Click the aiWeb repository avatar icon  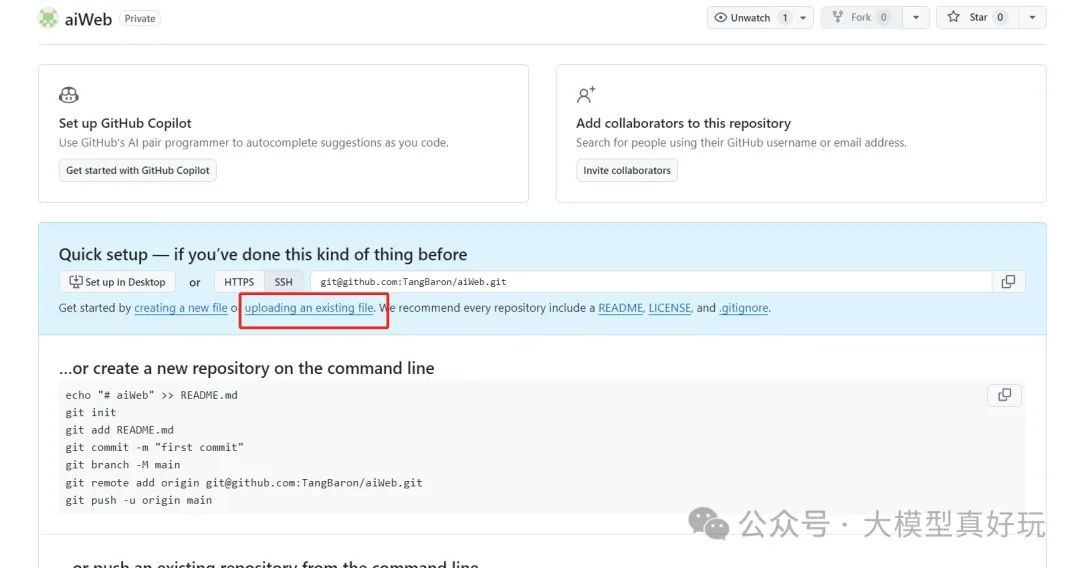pyautogui.click(x=48, y=19)
